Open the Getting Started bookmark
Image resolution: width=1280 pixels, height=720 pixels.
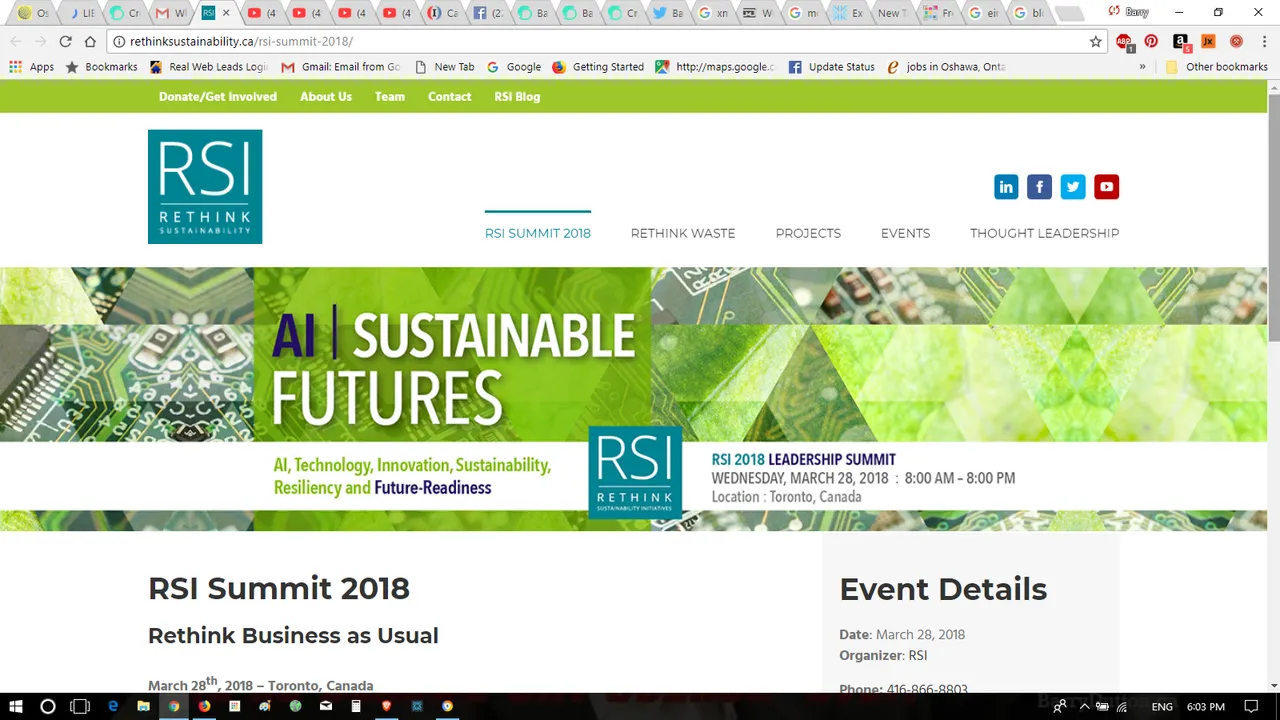click(598, 67)
